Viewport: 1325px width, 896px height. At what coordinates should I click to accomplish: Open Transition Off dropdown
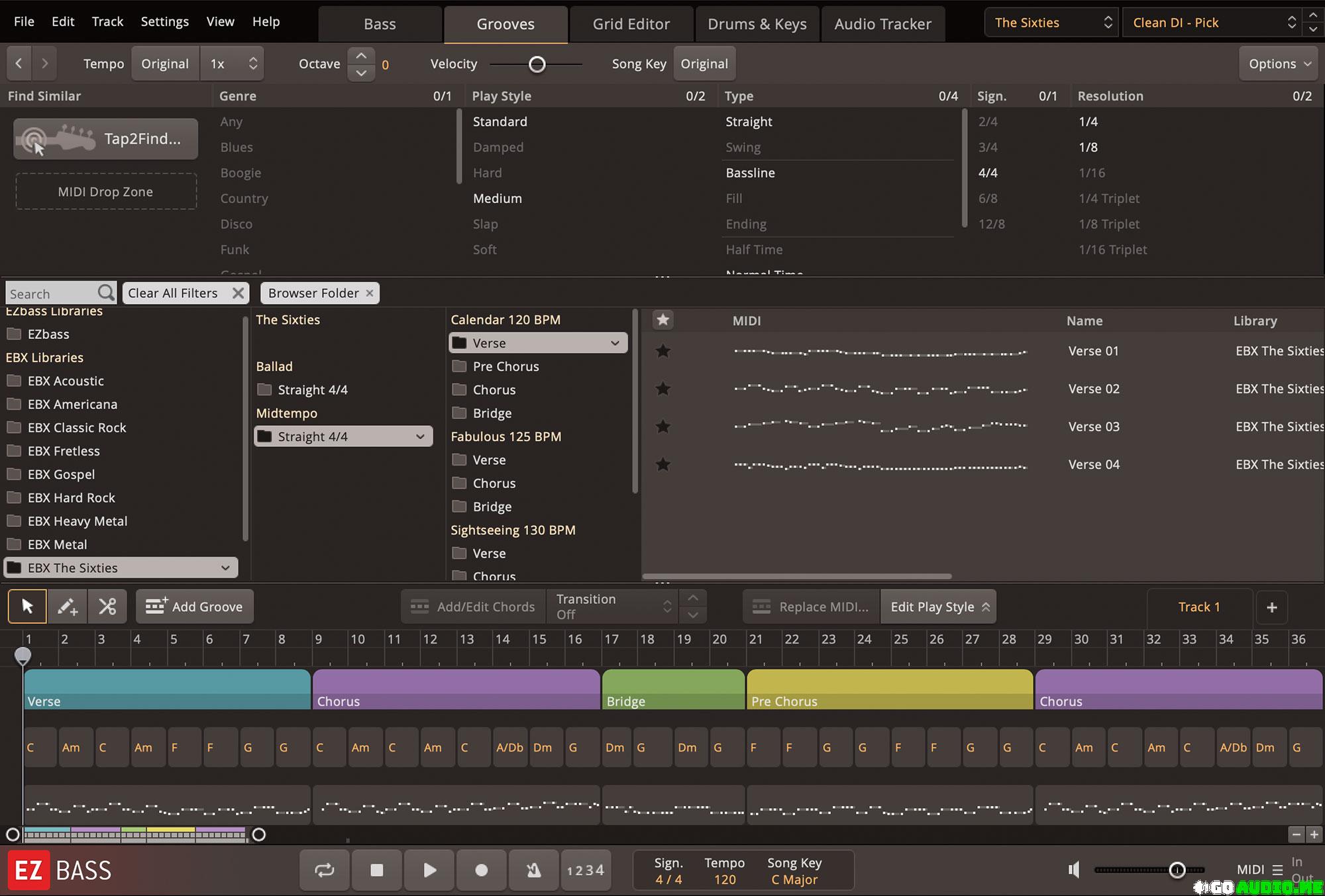point(613,607)
